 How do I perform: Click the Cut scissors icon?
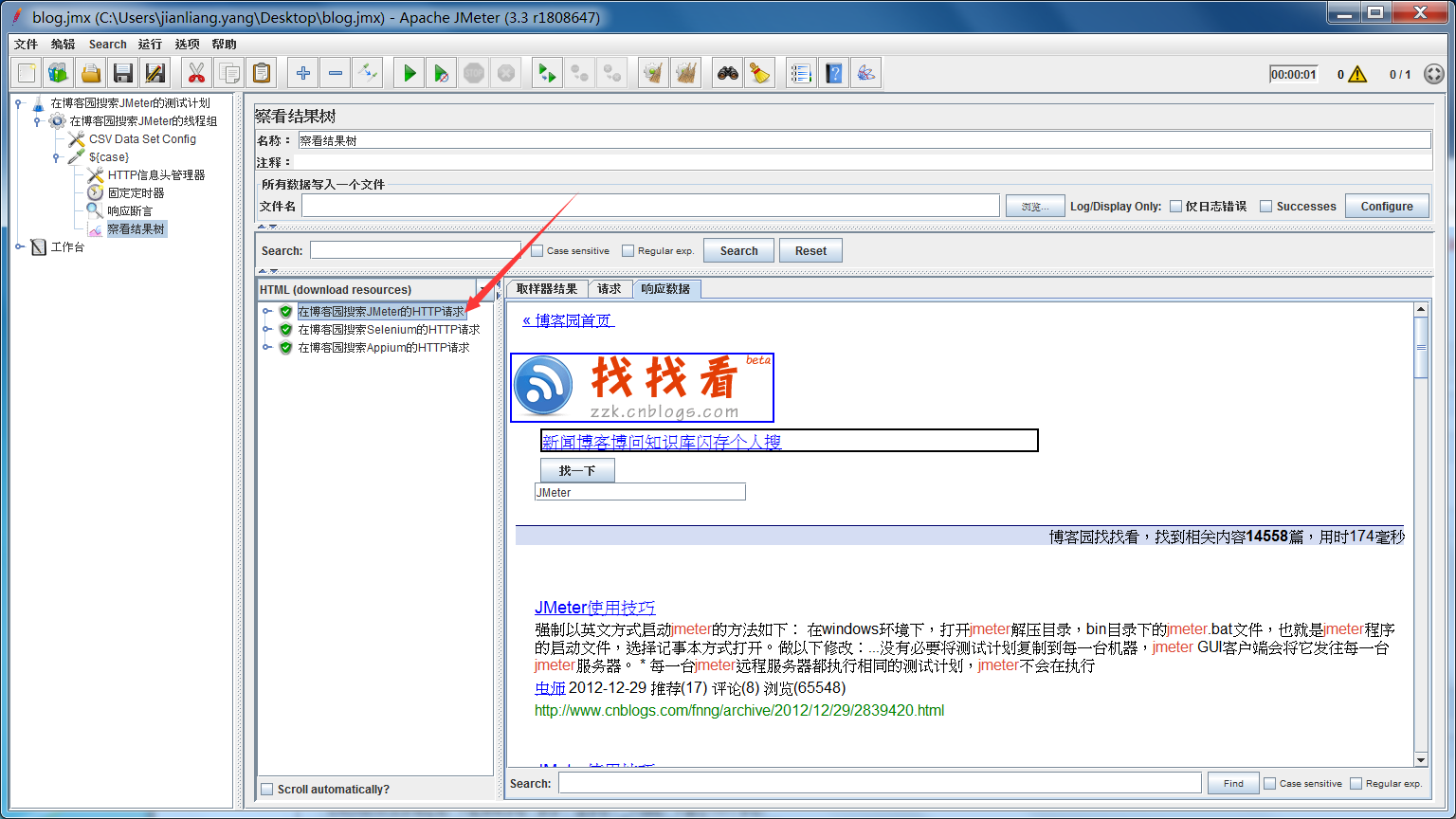(x=196, y=73)
